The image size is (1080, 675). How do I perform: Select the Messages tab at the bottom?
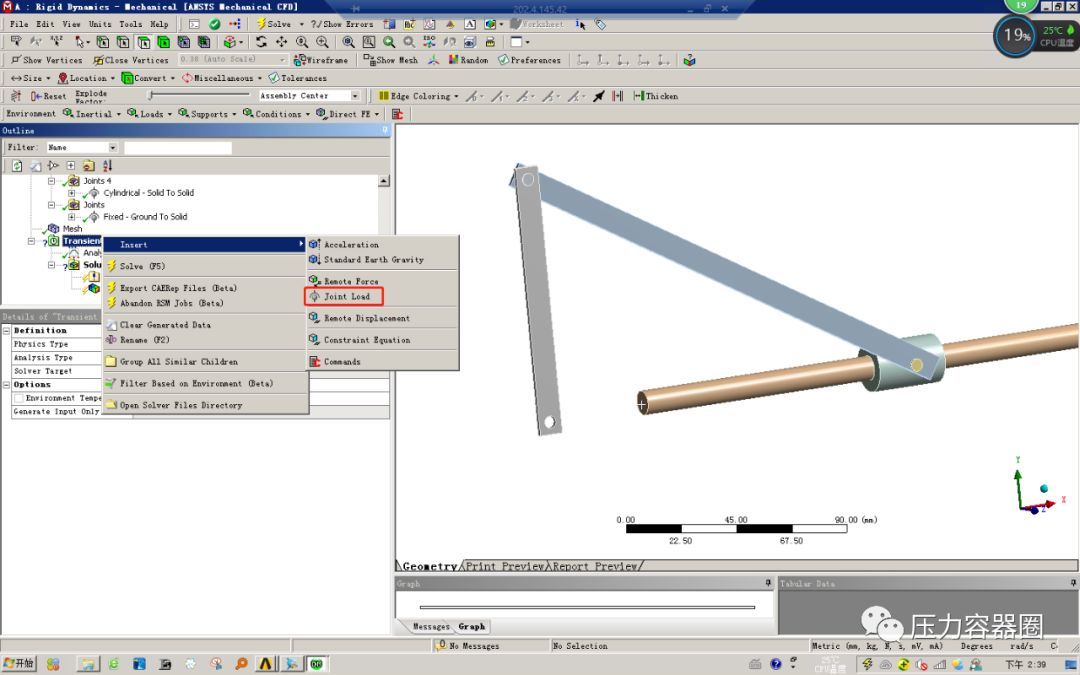click(430, 627)
